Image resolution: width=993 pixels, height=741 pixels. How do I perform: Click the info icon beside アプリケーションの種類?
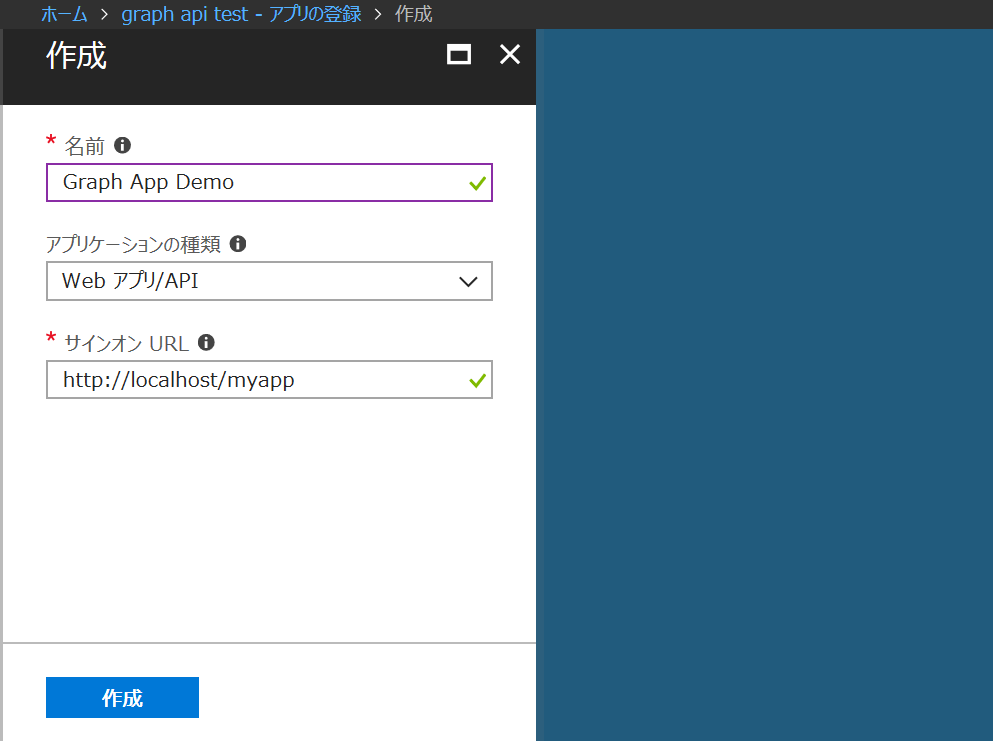pyautogui.click(x=237, y=244)
